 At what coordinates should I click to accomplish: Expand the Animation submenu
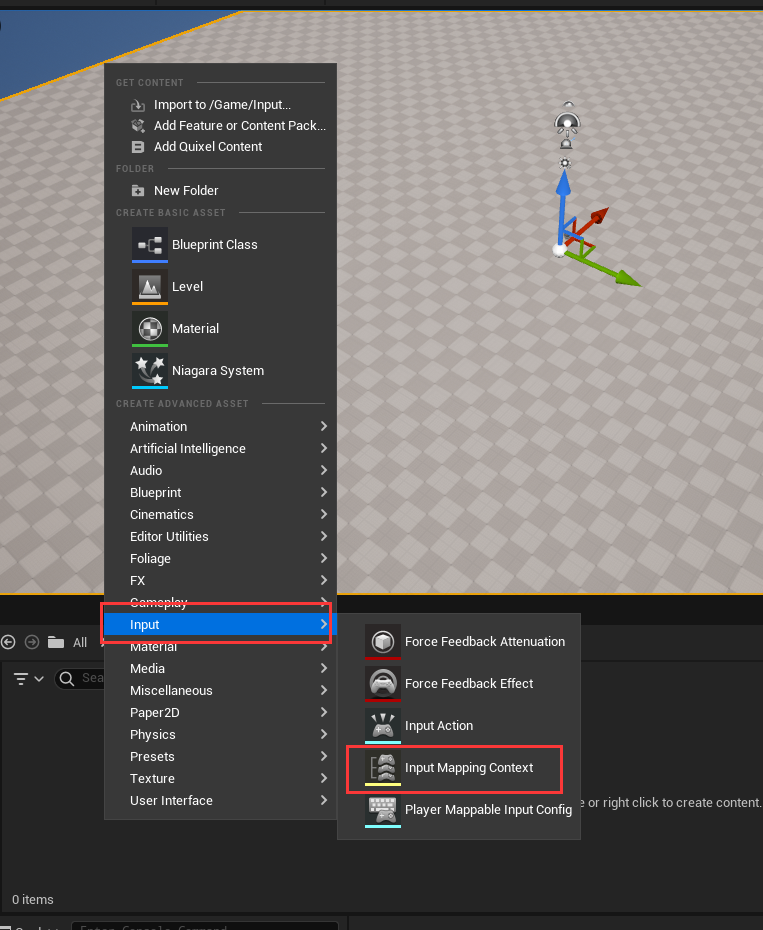coord(220,427)
